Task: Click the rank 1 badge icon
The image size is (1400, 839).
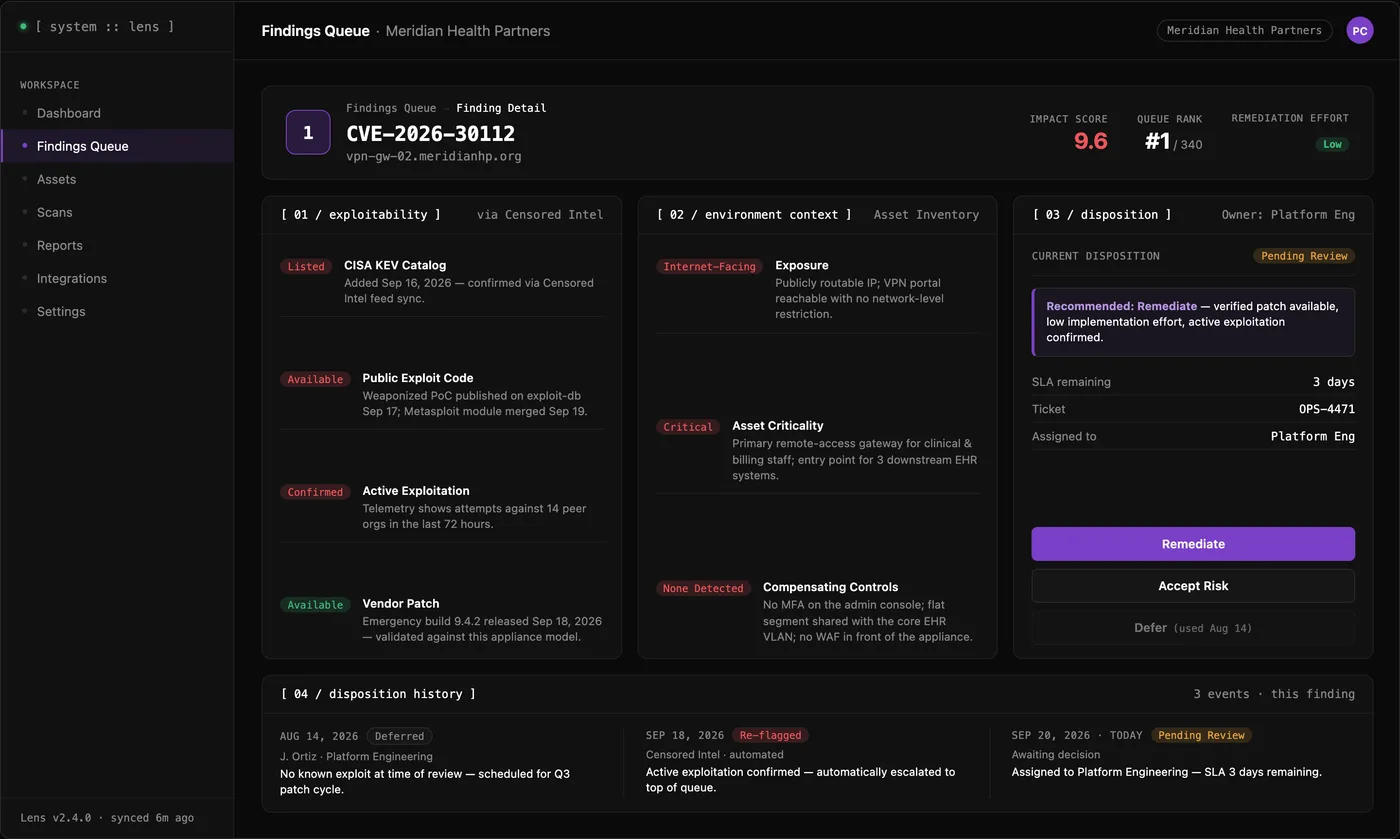Action: [x=308, y=132]
